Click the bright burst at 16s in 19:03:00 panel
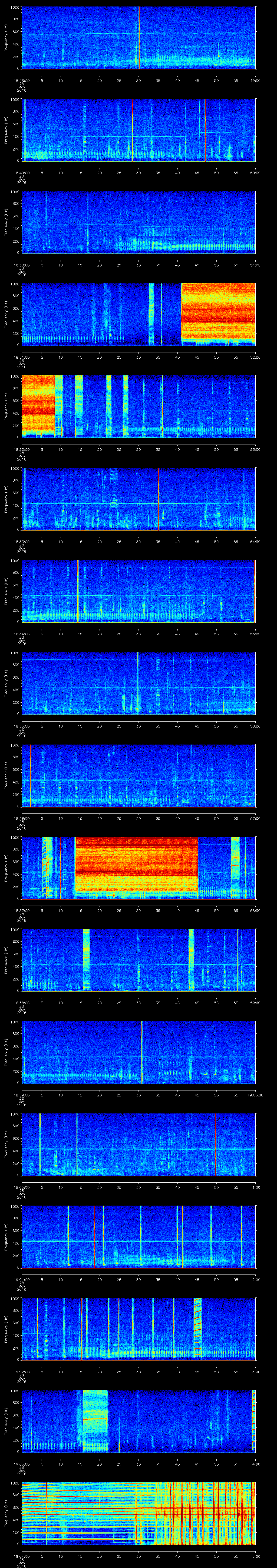 click(95, 1421)
